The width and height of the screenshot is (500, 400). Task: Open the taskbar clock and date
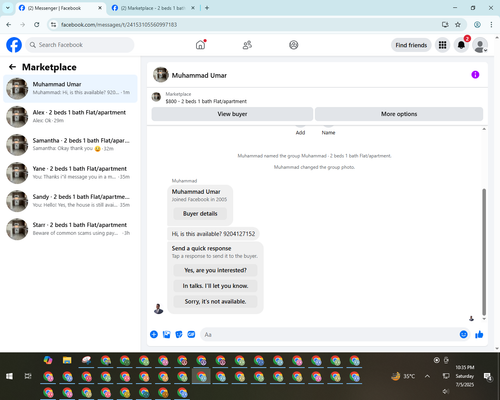coord(465,376)
